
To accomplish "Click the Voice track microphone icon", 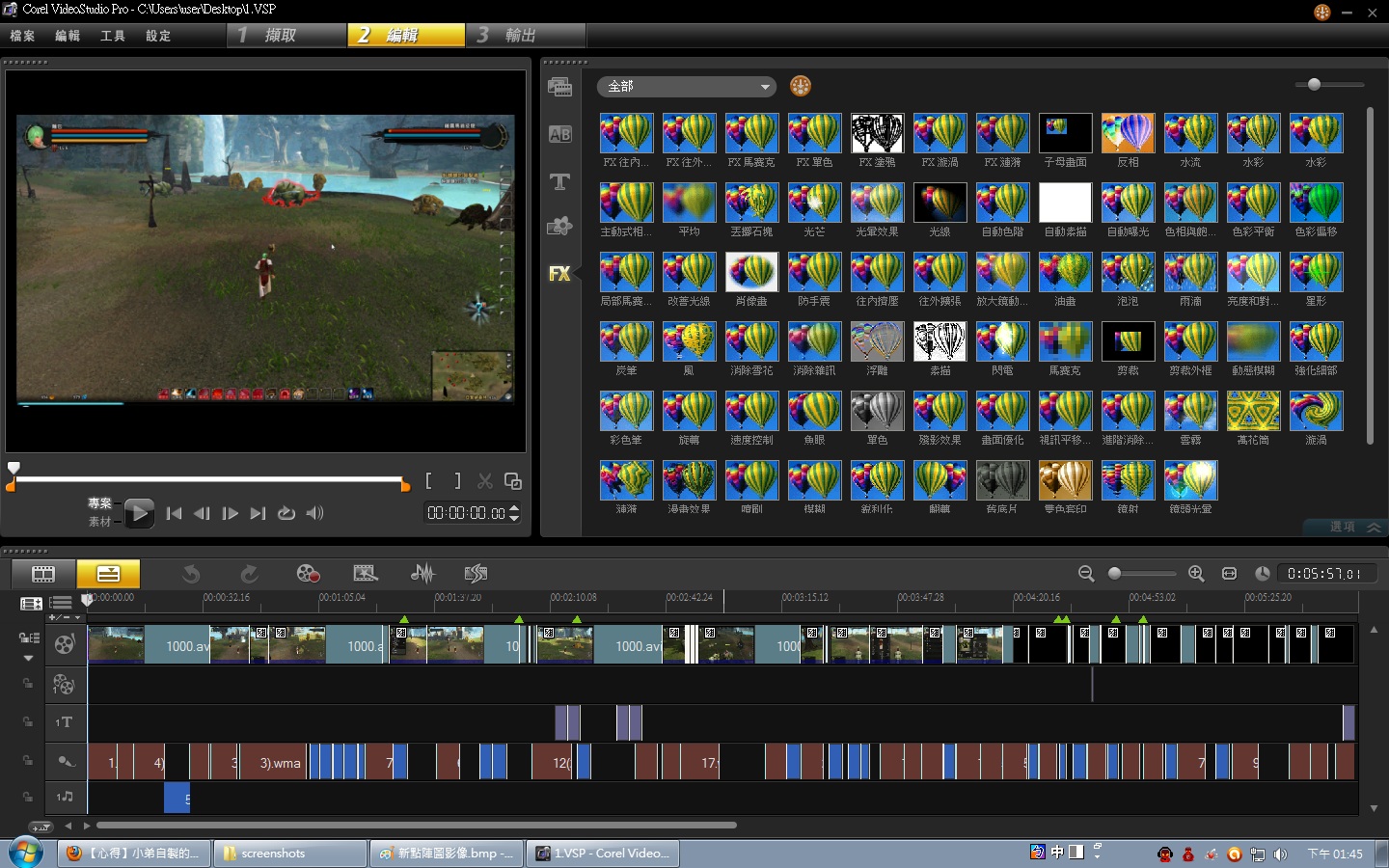I will (65, 761).
